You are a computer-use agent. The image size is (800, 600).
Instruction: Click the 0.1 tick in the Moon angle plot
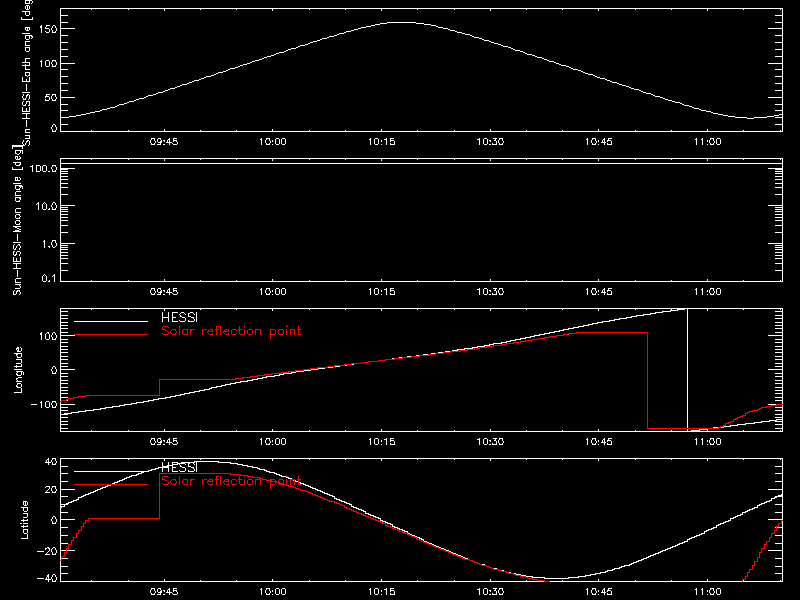[x=49, y=278]
